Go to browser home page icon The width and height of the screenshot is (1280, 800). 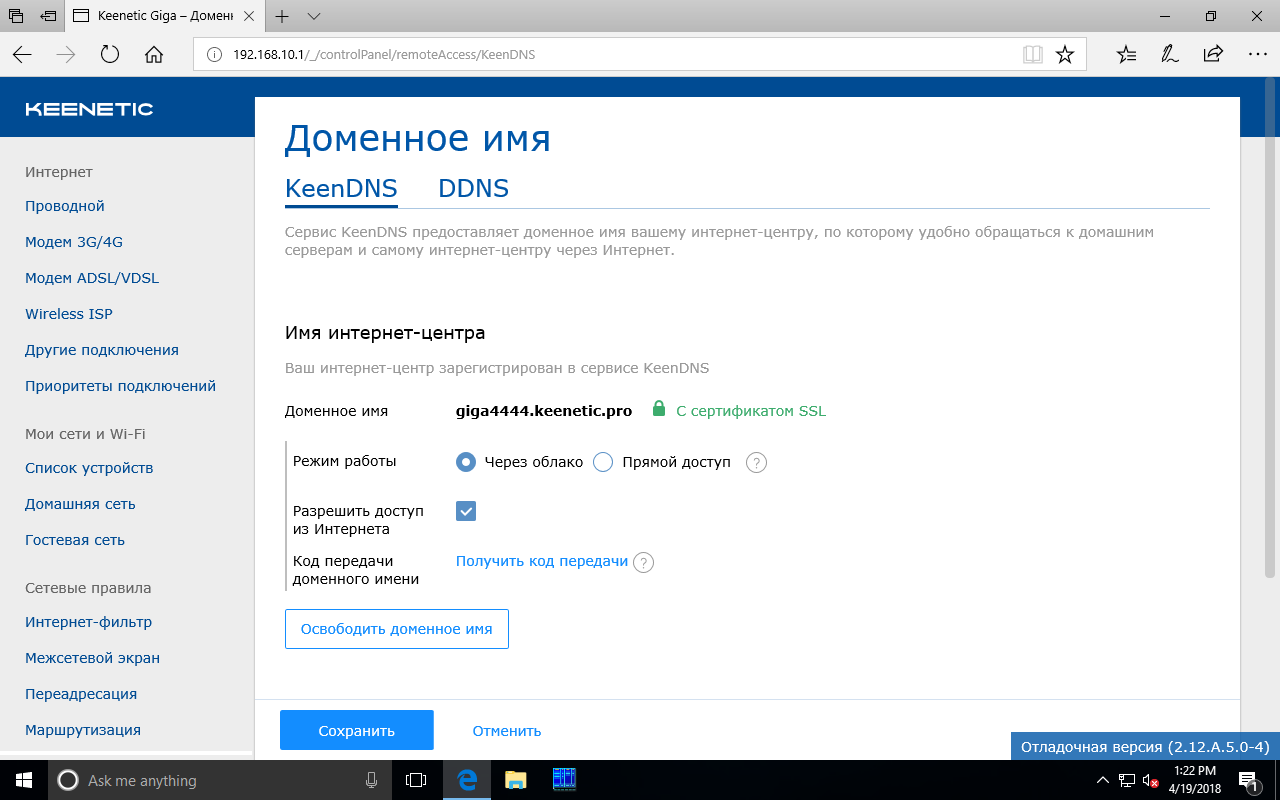click(x=154, y=55)
